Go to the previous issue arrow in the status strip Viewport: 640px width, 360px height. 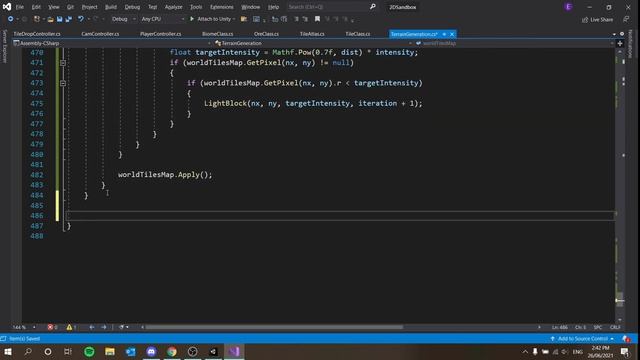point(91,327)
